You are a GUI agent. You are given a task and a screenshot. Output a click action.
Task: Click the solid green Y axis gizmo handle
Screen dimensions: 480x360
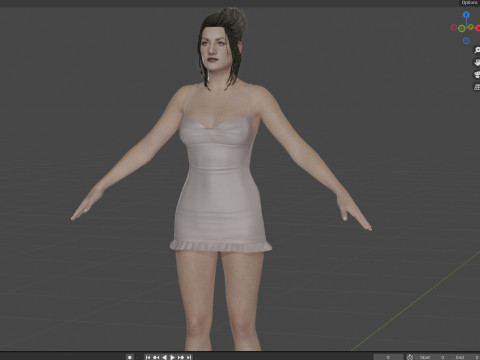pyautogui.click(x=470, y=27)
